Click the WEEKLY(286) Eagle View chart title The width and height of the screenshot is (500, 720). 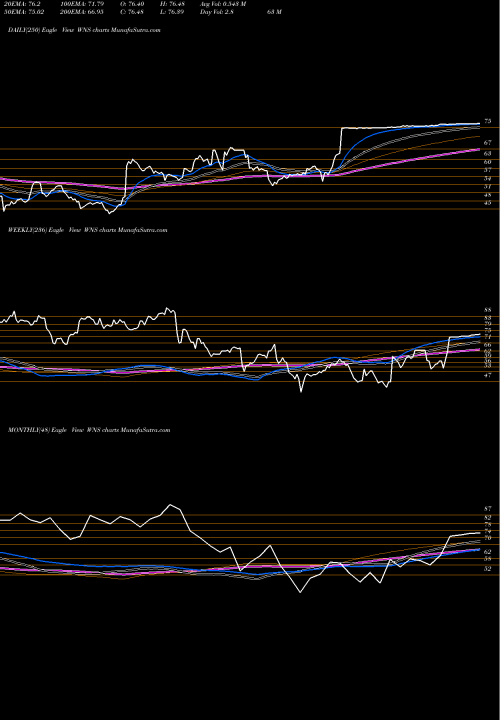coord(87,230)
